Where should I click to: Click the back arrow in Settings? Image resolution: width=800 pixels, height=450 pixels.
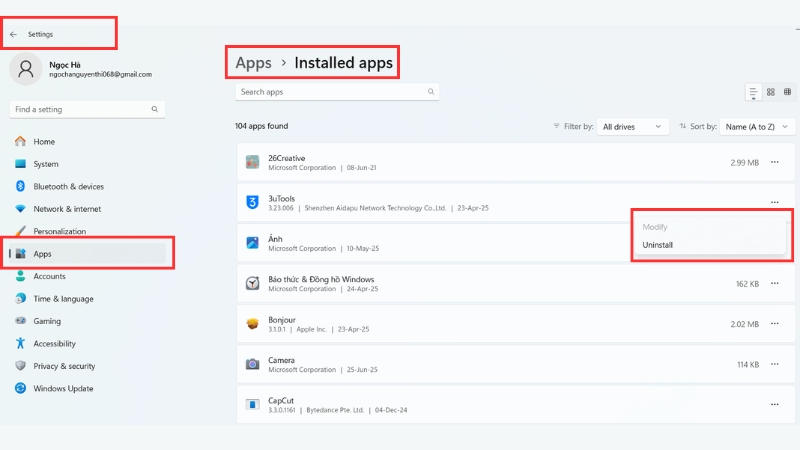click(13, 34)
